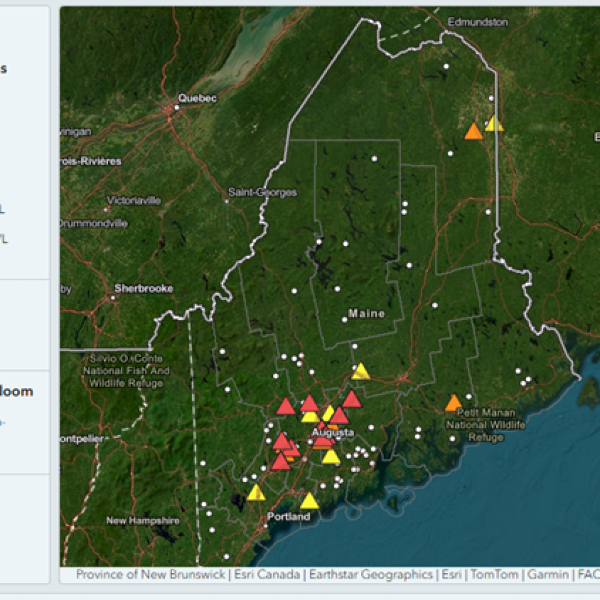600x600 pixels.
Task: Click the orange triangle marker in northern Maine
Action: 473,131
